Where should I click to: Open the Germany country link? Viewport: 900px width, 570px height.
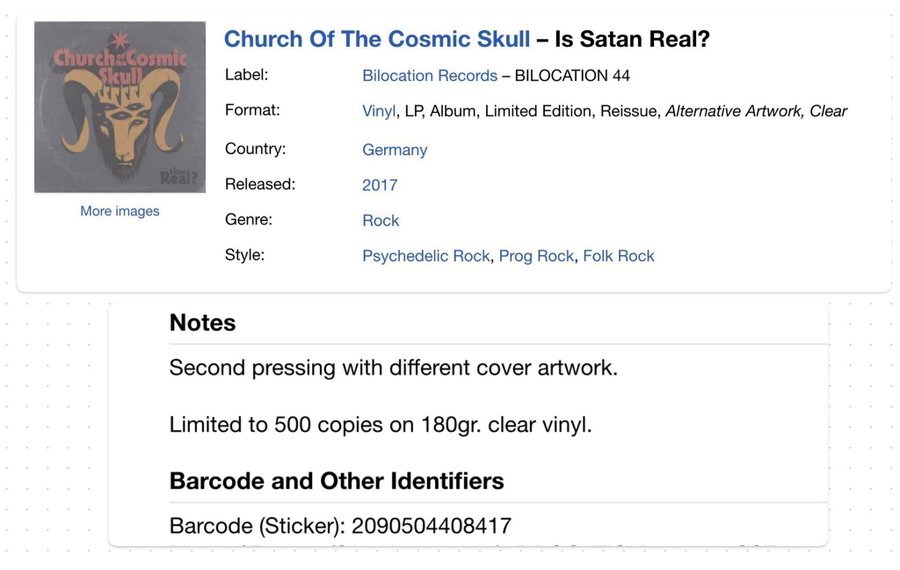click(x=394, y=150)
